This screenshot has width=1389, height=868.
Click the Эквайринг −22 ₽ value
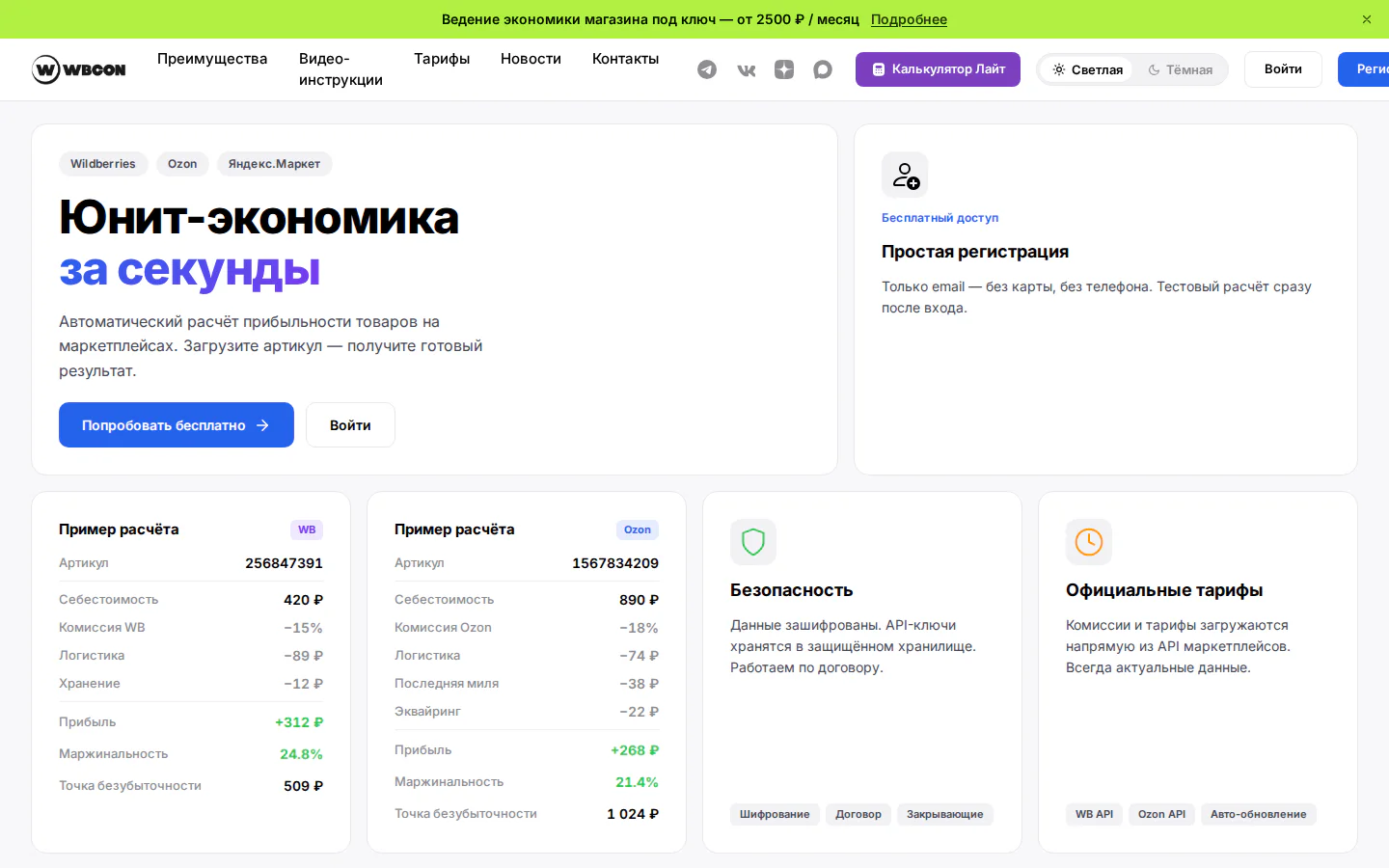click(x=639, y=712)
